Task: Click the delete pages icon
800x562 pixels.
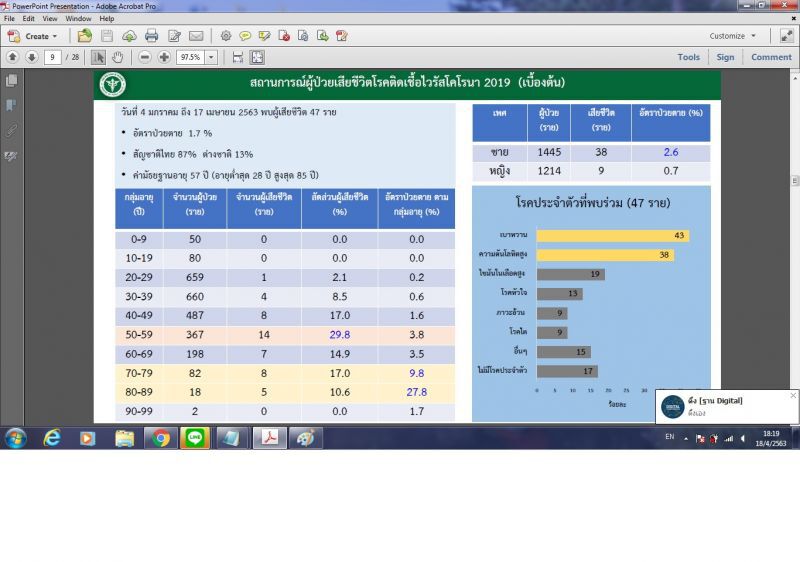Action: tap(284, 36)
